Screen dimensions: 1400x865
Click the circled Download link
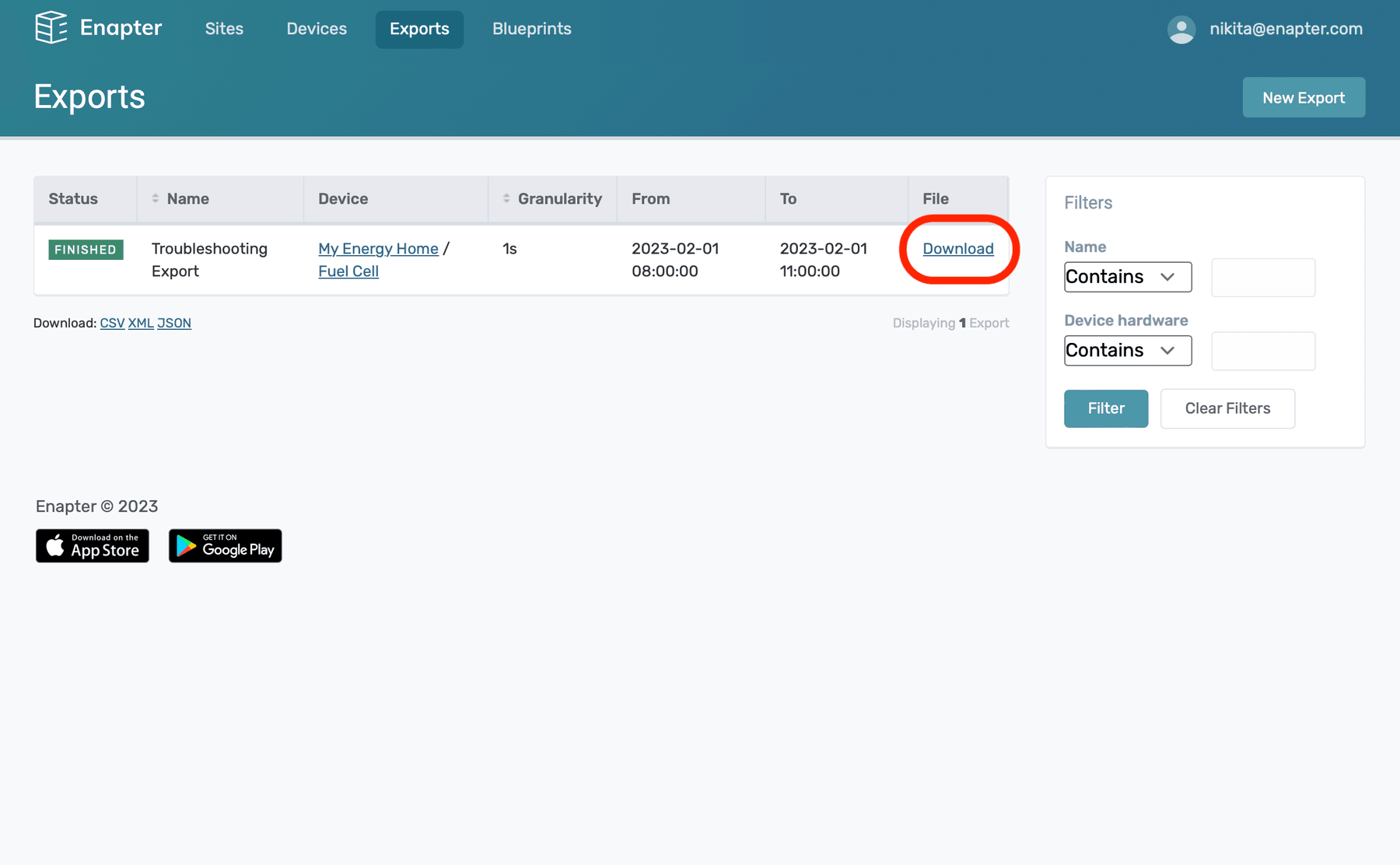(x=957, y=249)
